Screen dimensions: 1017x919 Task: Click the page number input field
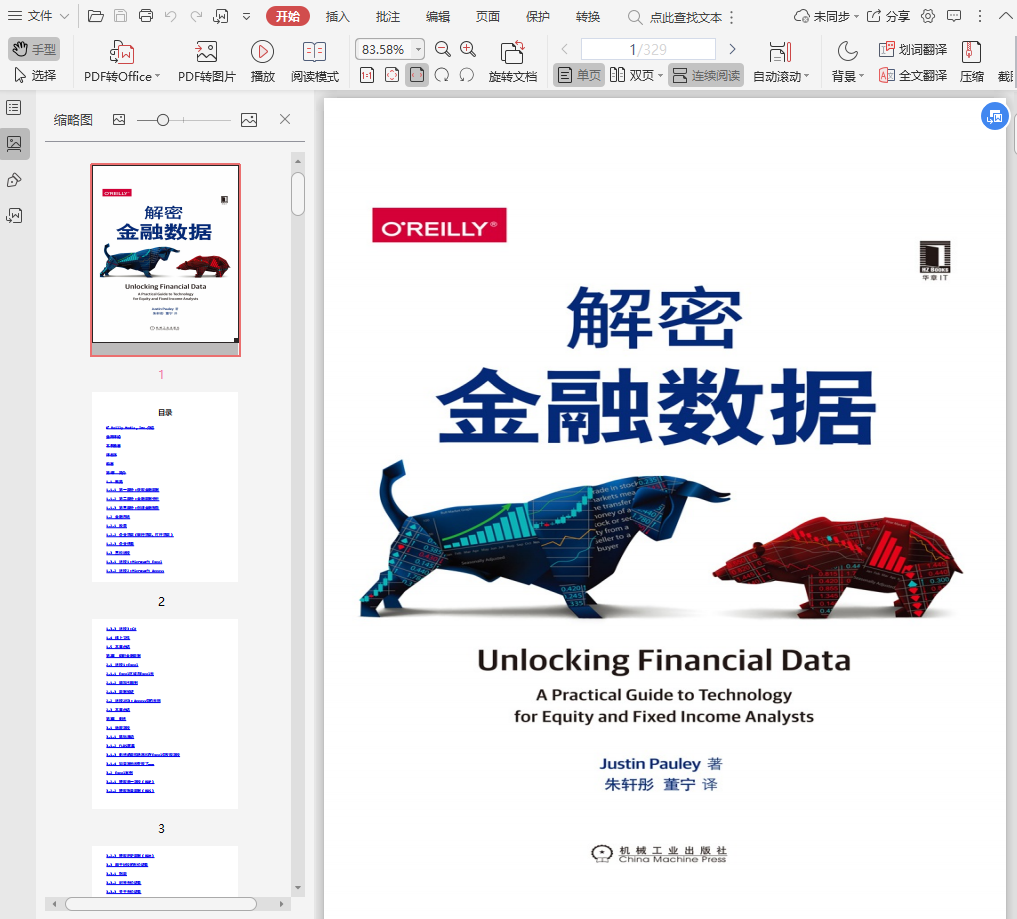click(648, 49)
